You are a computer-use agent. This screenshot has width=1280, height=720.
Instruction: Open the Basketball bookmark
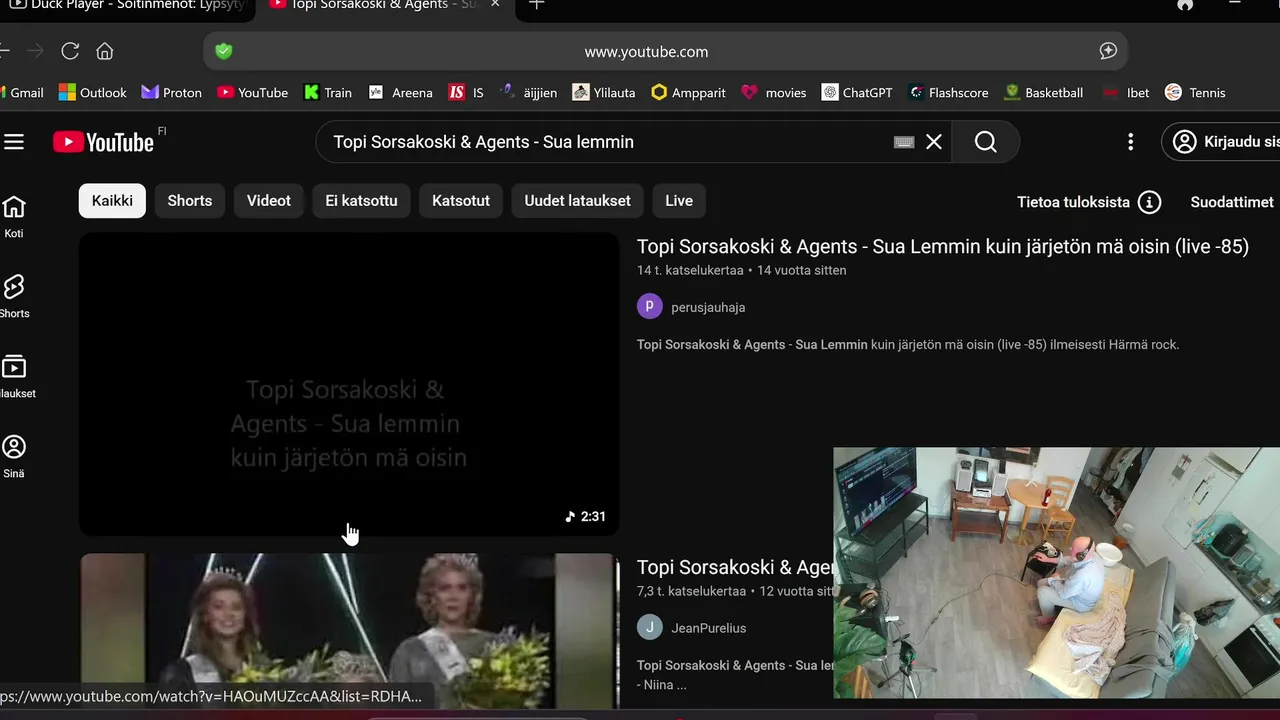[x=1044, y=92]
